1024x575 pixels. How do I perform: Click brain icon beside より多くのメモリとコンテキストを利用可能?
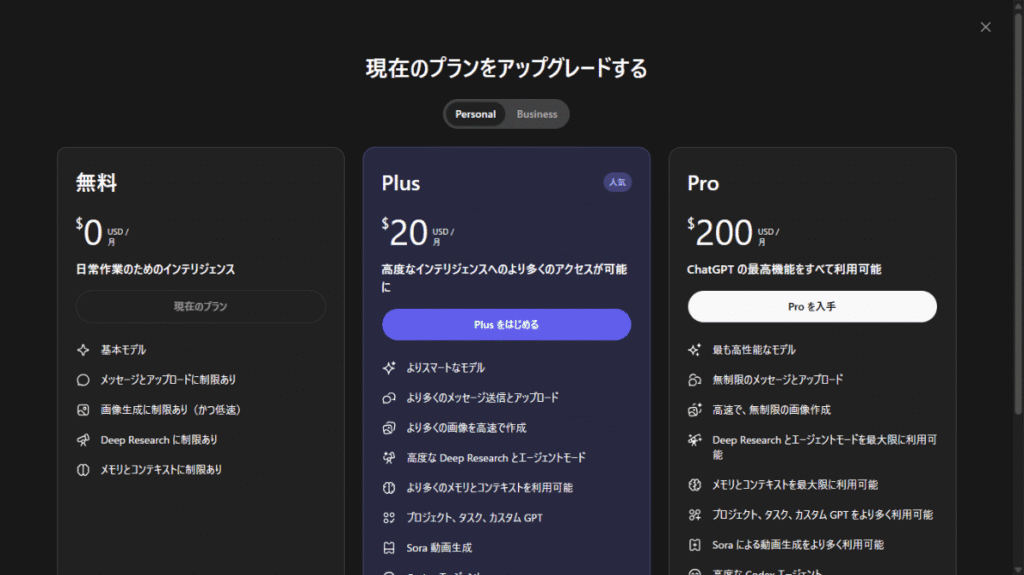[389, 488]
